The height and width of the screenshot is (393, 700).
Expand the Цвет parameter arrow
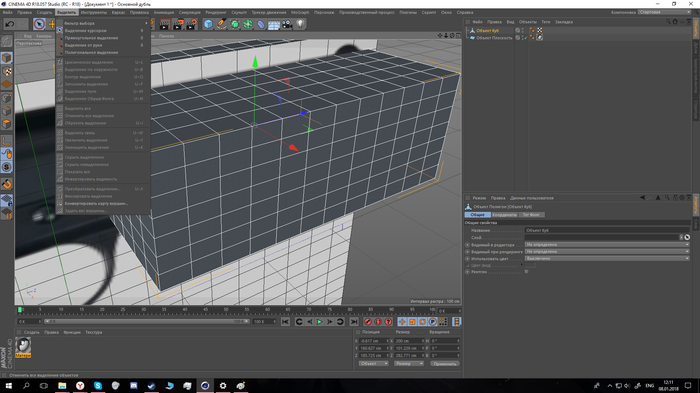coord(521,265)
